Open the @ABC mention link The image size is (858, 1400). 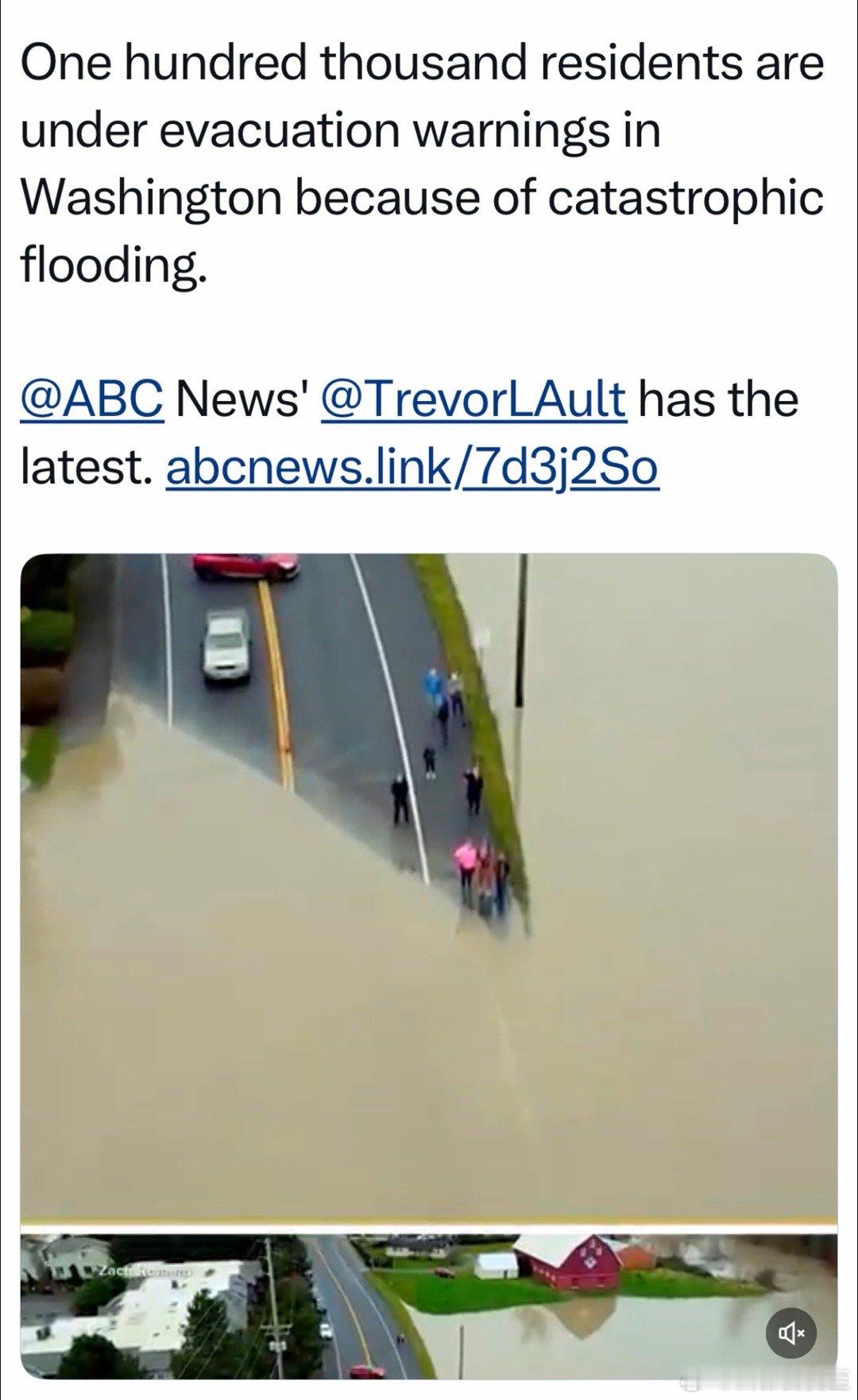pos(92,399)
